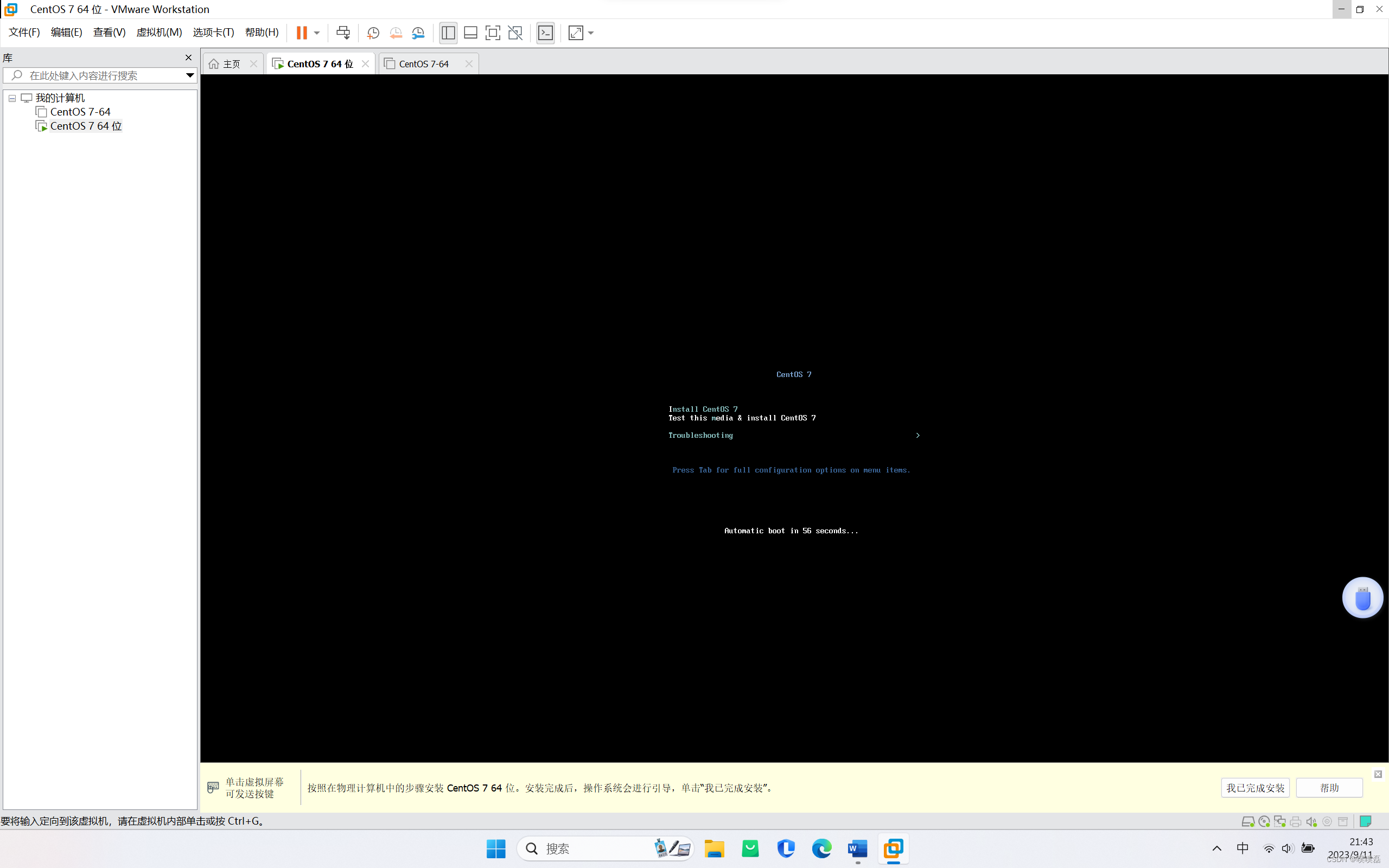
Task: Open the console view icon
Action: point(545,33)
